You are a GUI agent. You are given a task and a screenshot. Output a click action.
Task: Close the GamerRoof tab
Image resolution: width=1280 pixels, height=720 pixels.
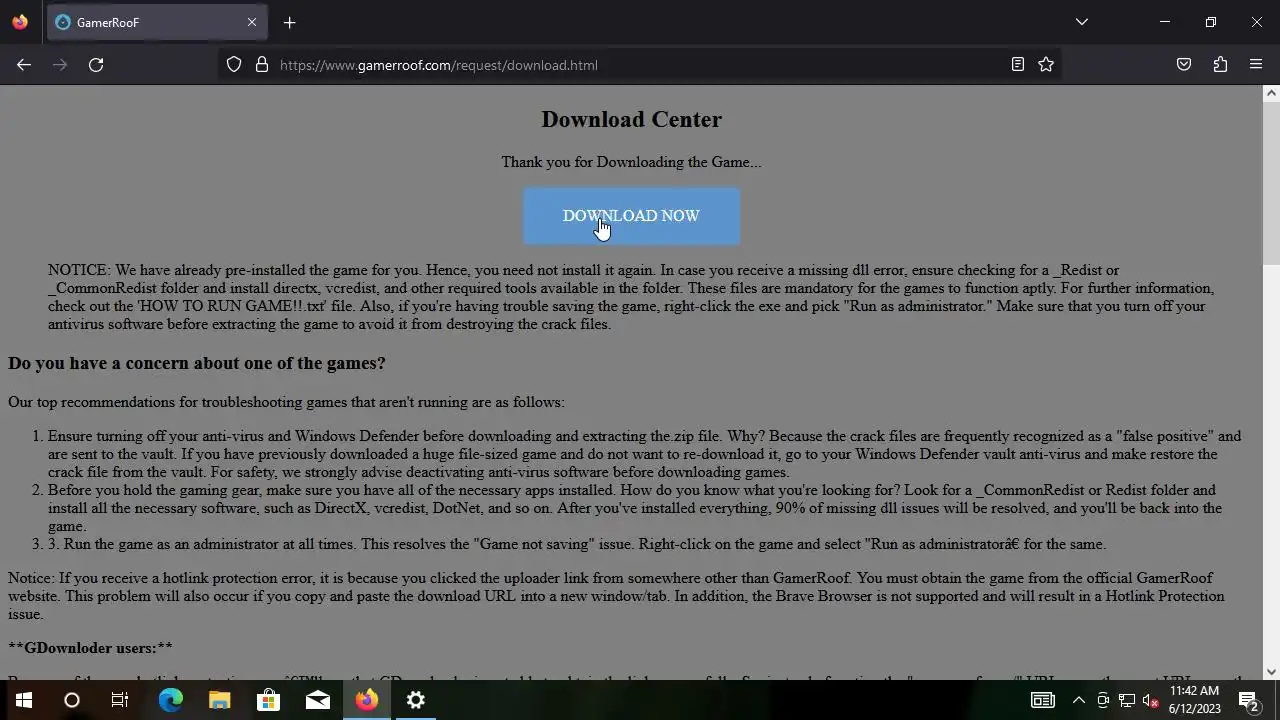[x=251, y=22]
